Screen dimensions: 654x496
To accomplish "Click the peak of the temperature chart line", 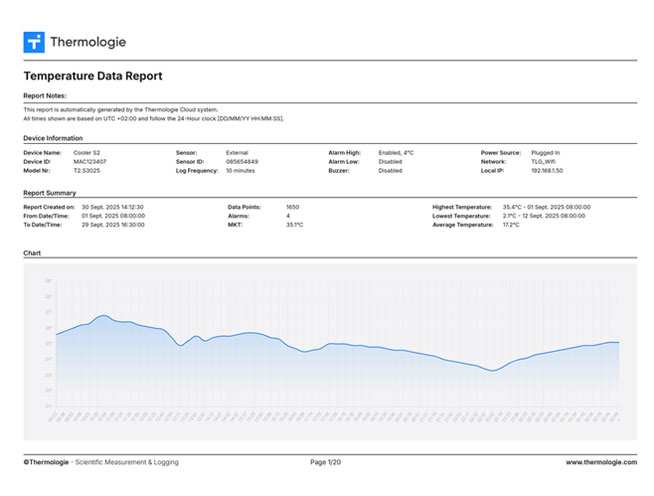I will point(102,316).
